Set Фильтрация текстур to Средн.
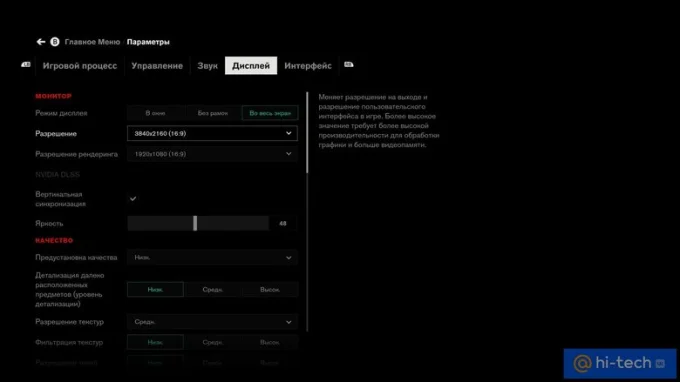Viewport: 680px width, 382px height. (x=212, y=343)
